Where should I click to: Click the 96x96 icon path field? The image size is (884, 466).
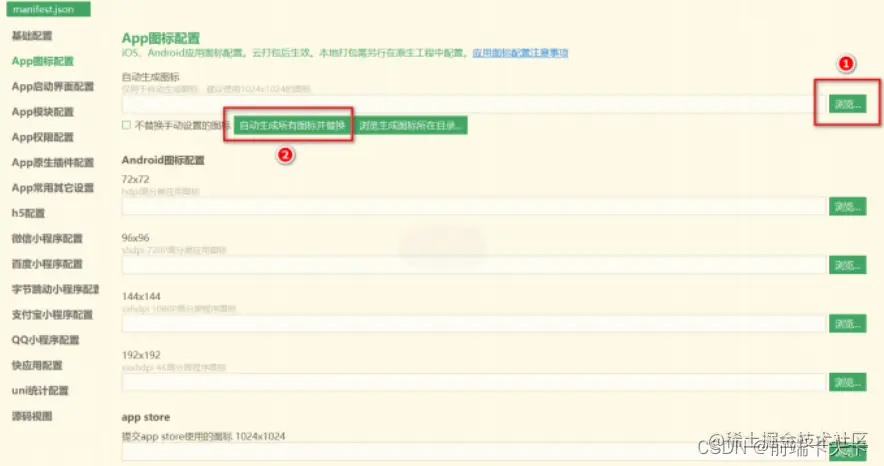pyautogui.click(x=474, y=265)
